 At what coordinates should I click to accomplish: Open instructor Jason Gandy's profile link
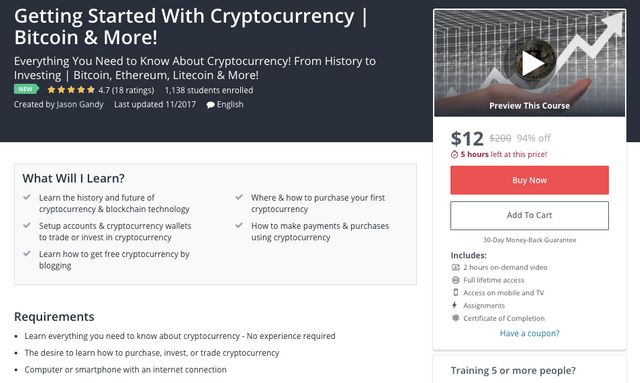80,105
